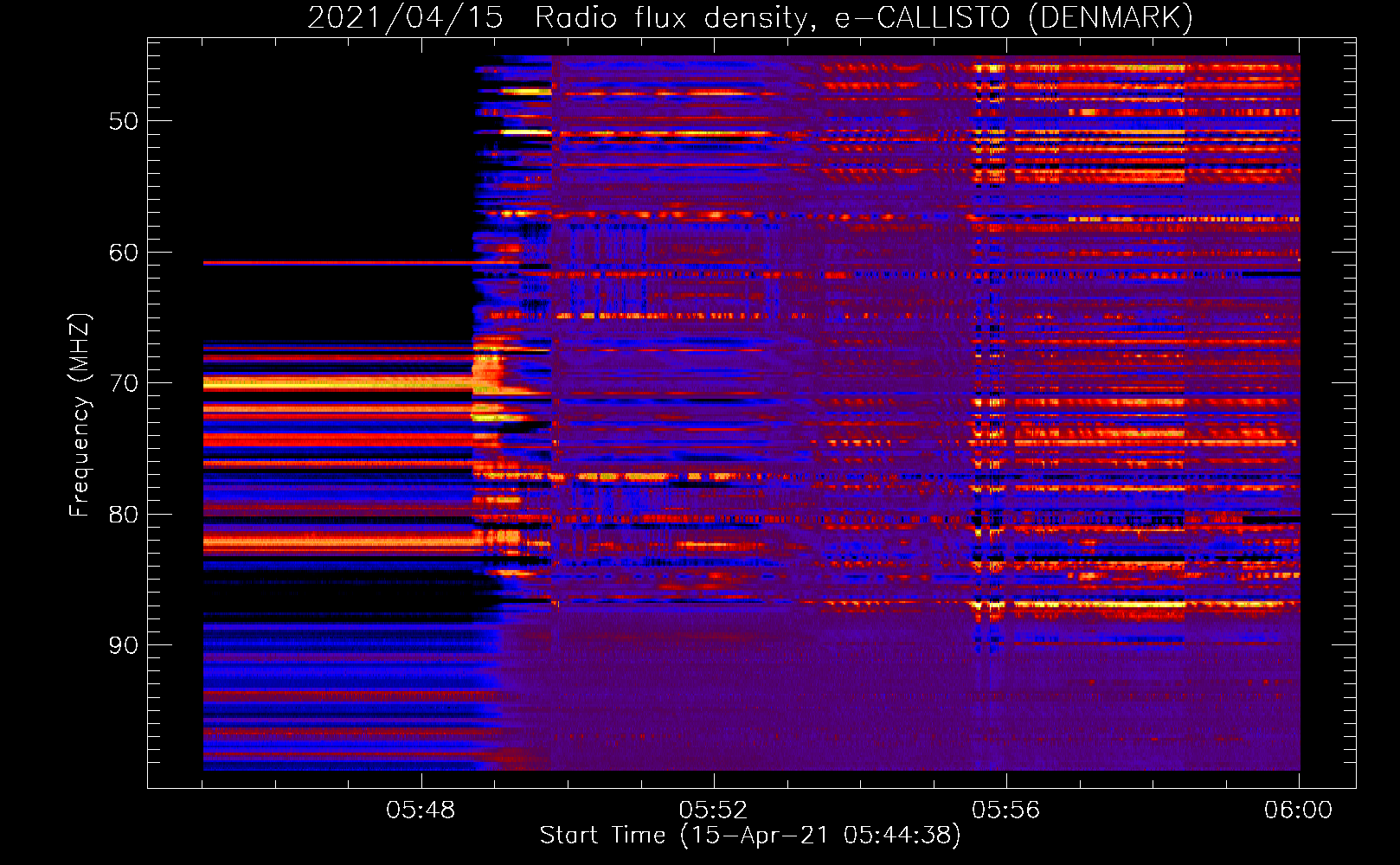Select the 70 MHz frequency tick label

pyautogui.click(x=124, y=383)
